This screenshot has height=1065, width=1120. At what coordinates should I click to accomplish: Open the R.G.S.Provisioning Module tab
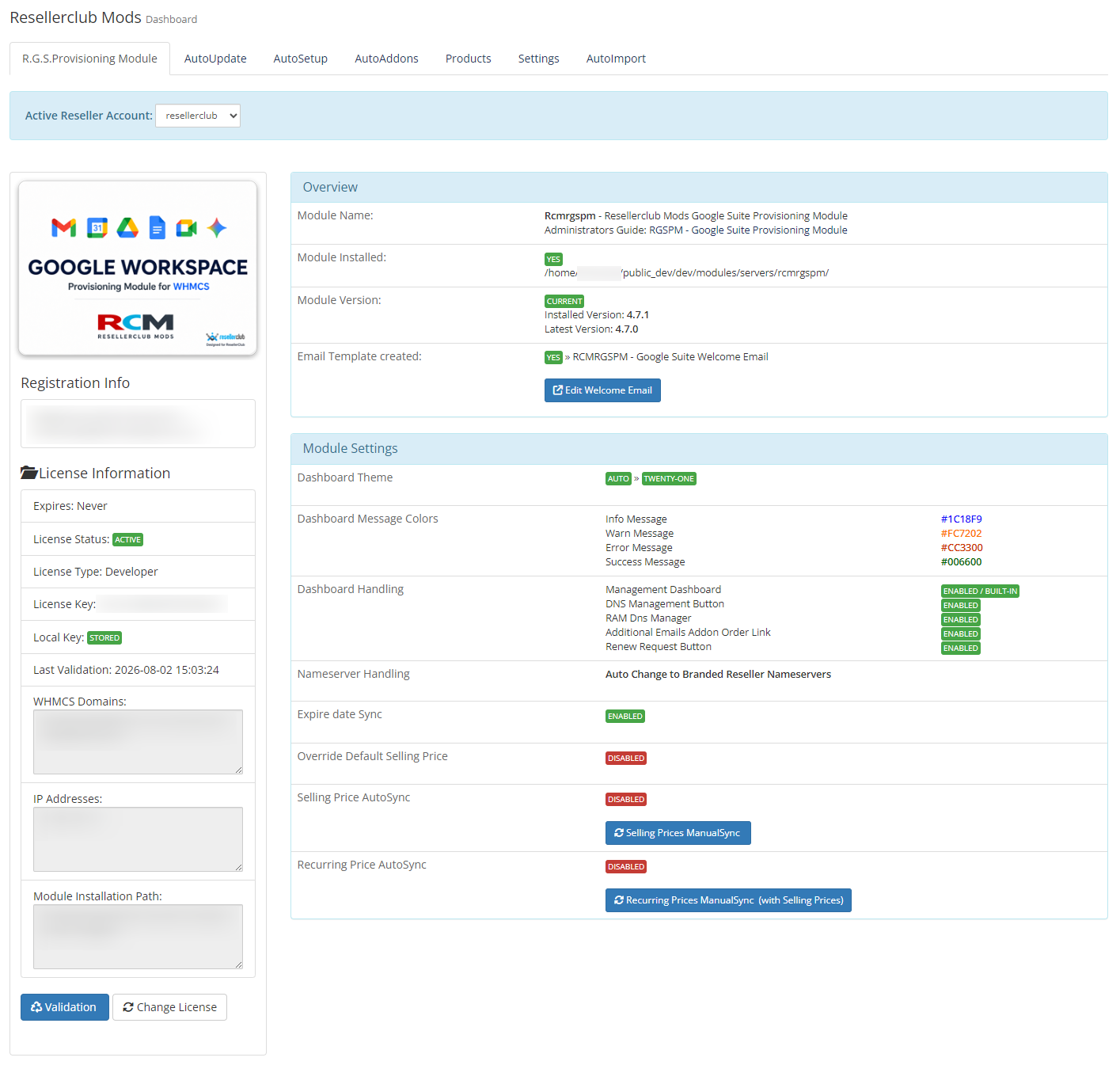tap(89, 59)
